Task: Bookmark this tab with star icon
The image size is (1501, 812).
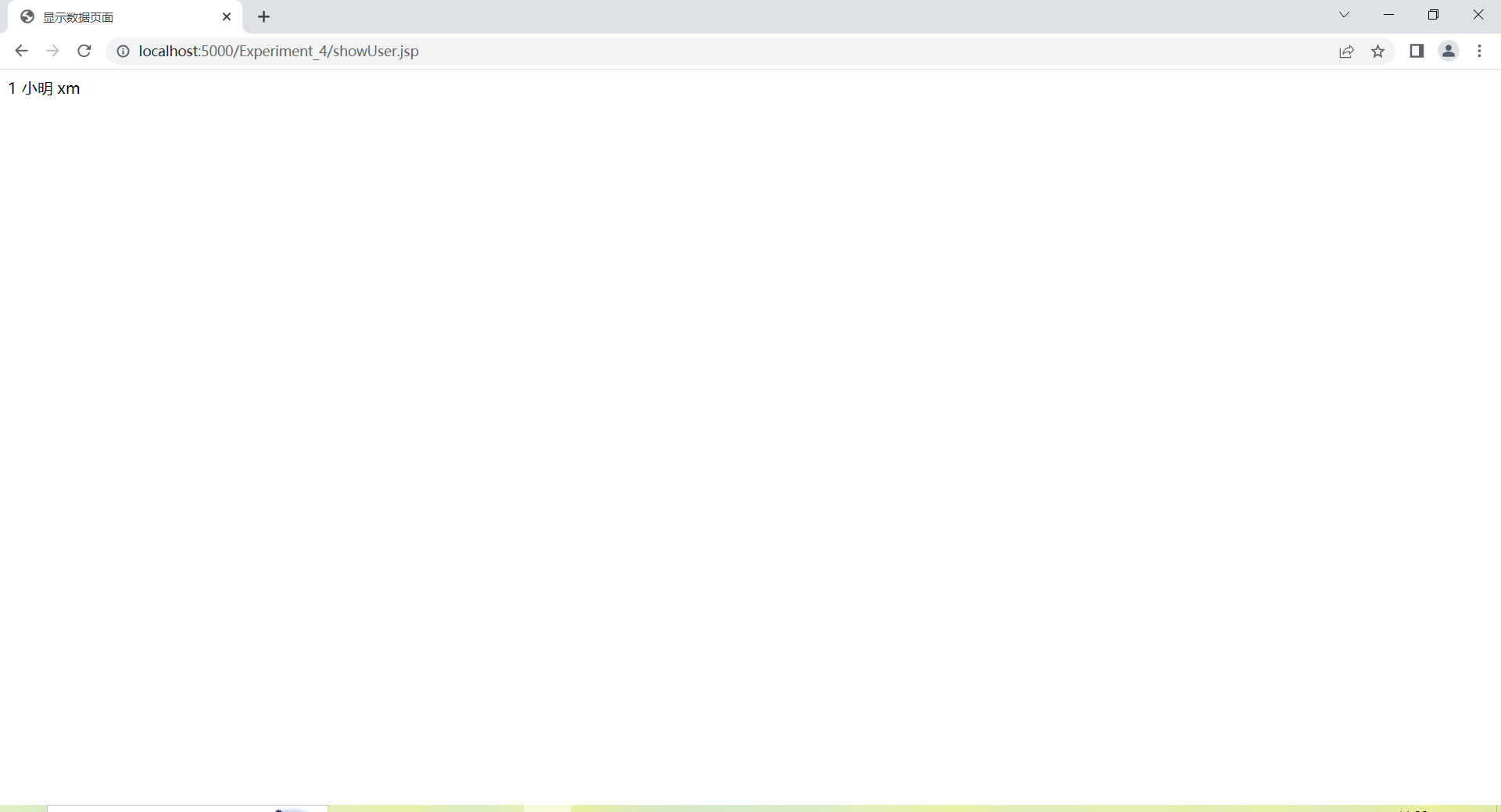Action: (1378, 52)
